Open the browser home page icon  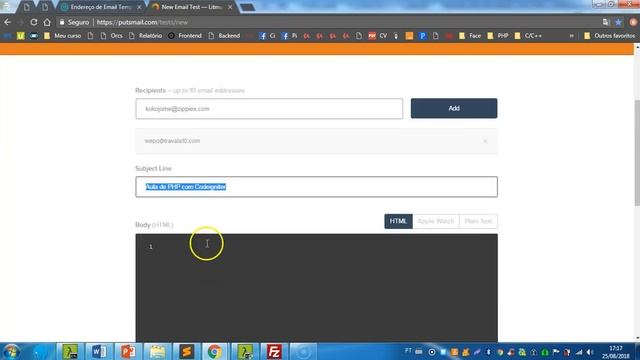tap(47, 22)
